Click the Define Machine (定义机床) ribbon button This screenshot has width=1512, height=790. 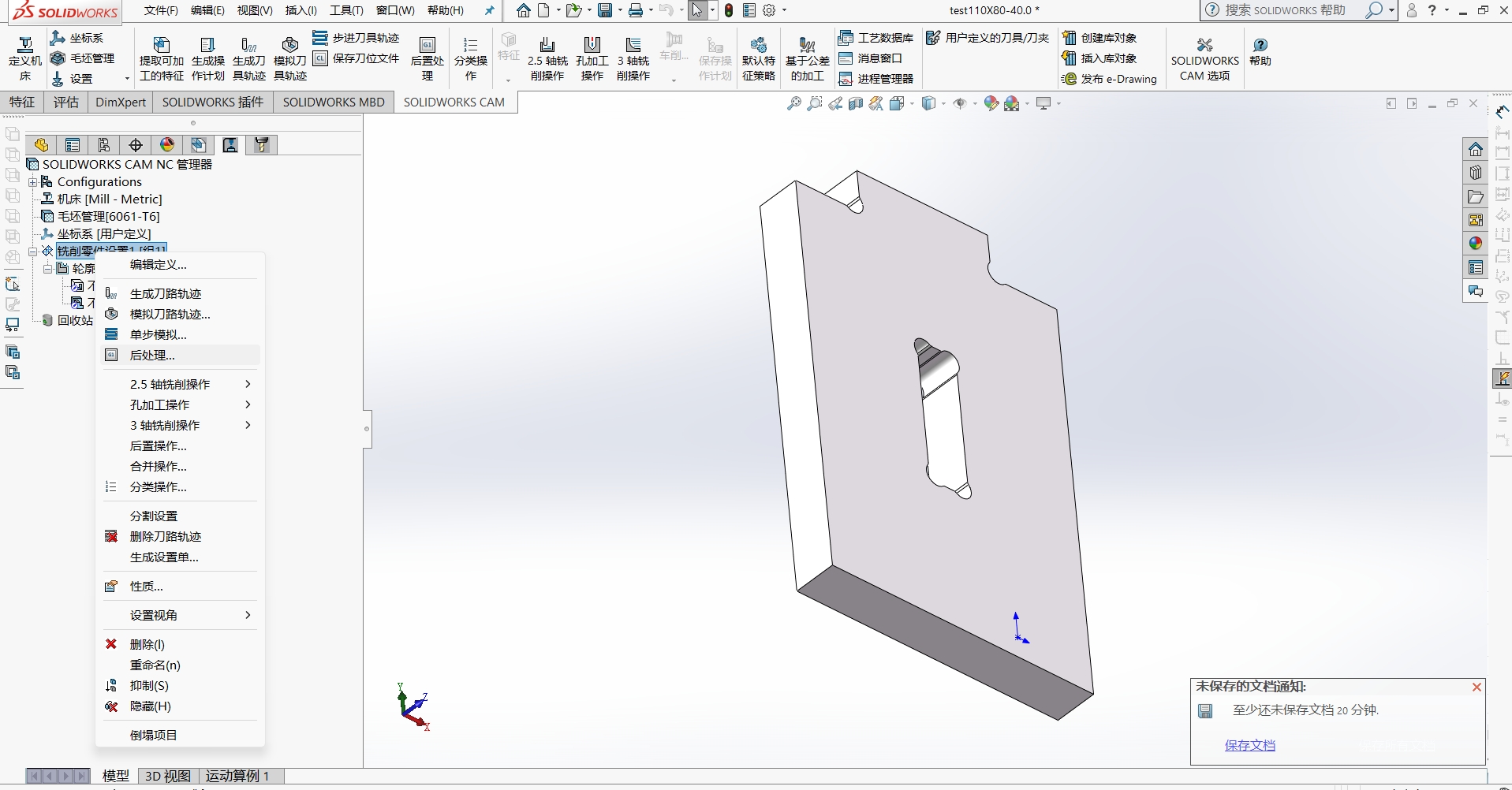pos(25,59)
